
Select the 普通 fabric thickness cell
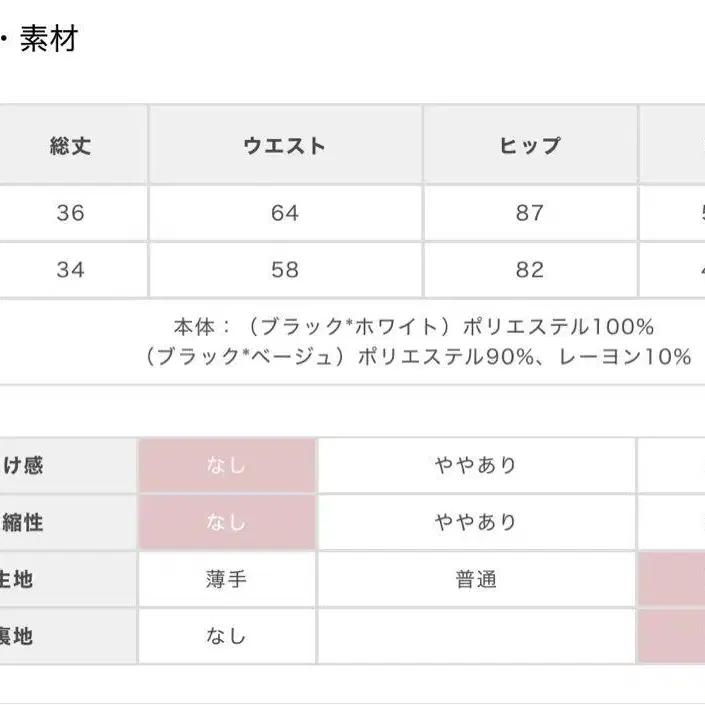coord(475,579)
